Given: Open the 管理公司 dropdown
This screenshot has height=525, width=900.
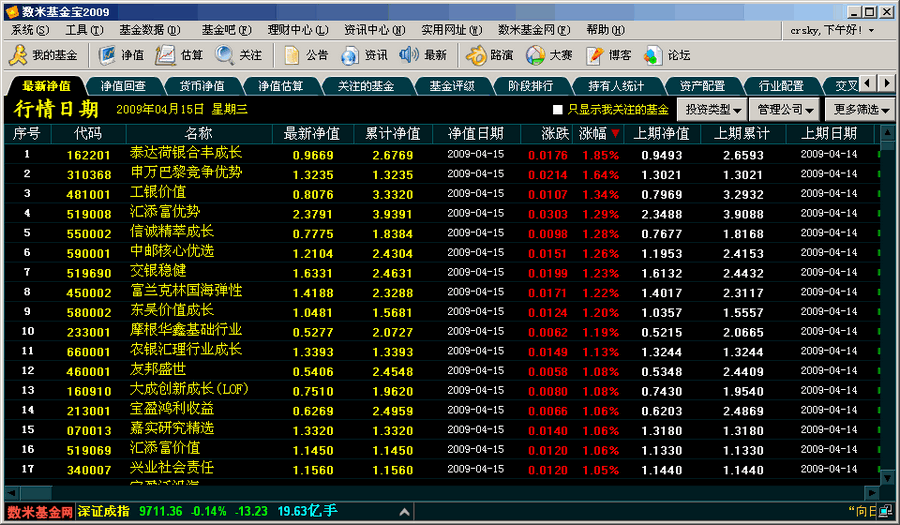Looking at the screenshot, I should pyautogui.click(x=786, y=109).
